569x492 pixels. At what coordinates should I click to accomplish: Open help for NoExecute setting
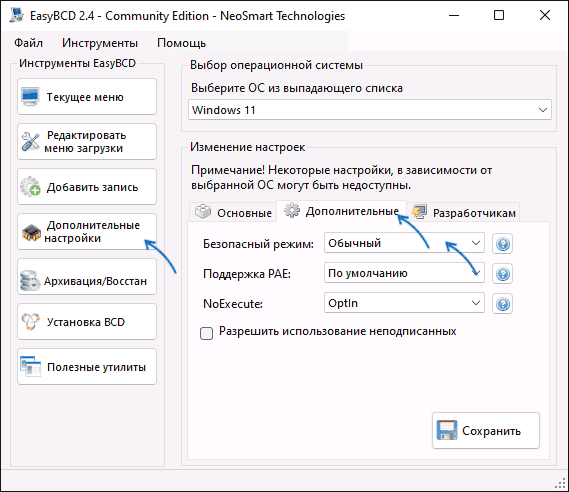pos(503,304)
